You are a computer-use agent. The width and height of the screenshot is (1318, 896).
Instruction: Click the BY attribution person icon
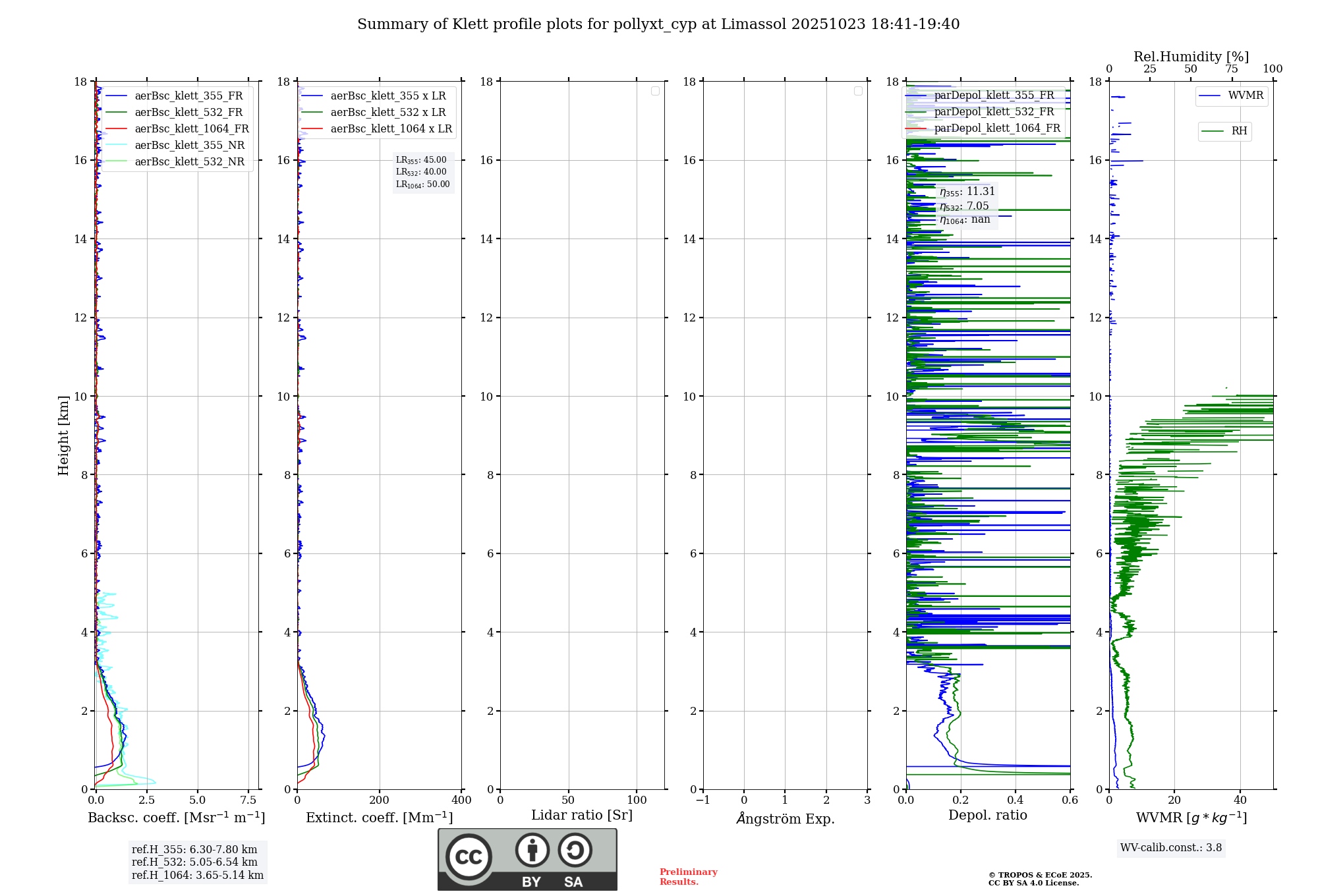[532, 850]
